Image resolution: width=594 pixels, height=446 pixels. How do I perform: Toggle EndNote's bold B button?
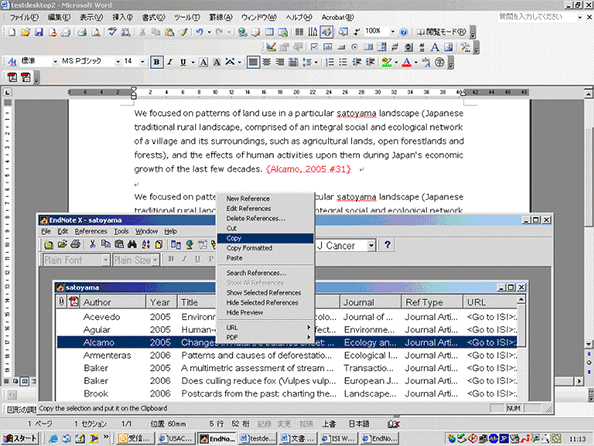[171, 259]
